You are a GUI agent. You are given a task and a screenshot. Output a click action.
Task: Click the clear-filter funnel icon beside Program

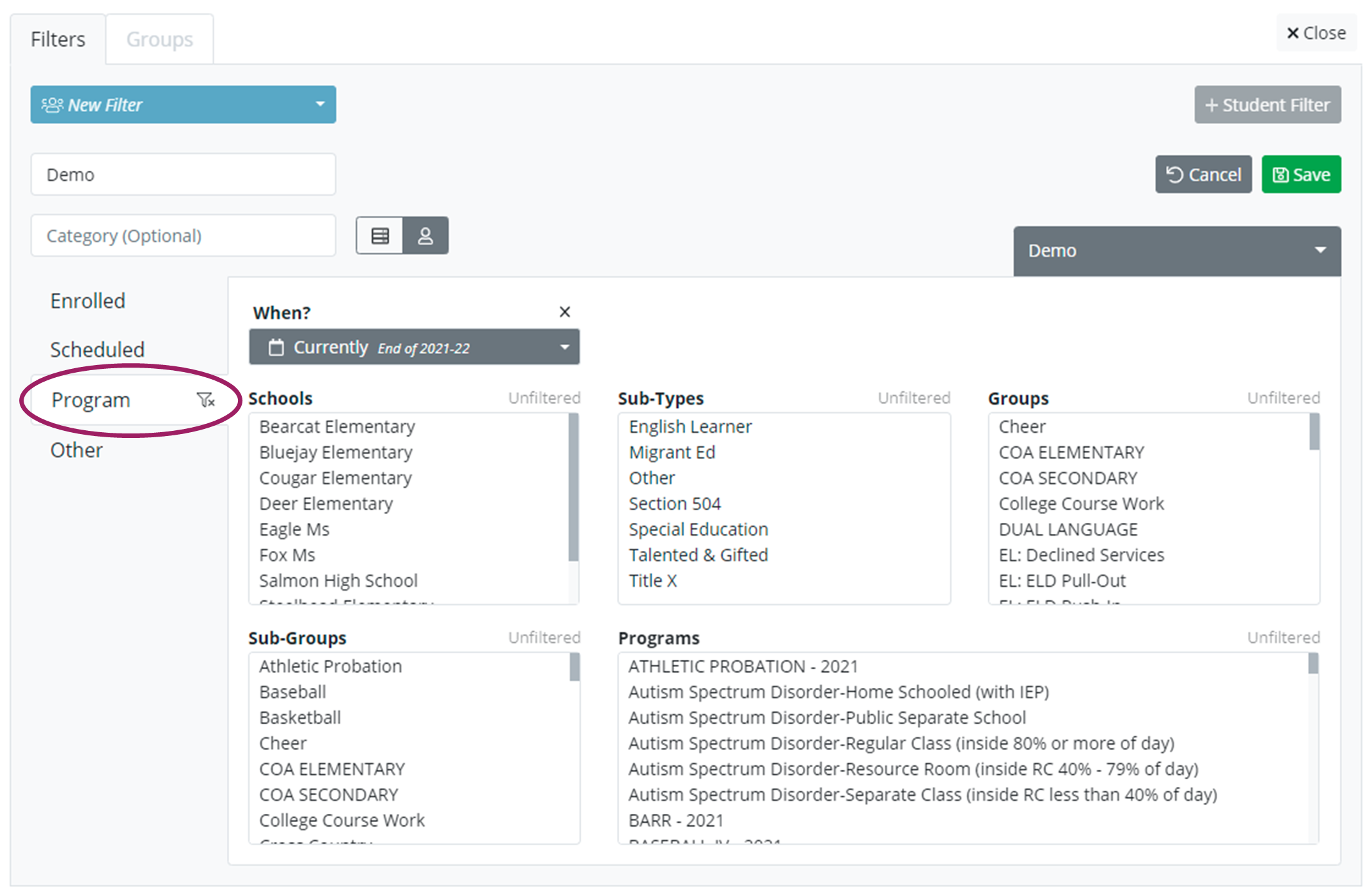[205, 400]
